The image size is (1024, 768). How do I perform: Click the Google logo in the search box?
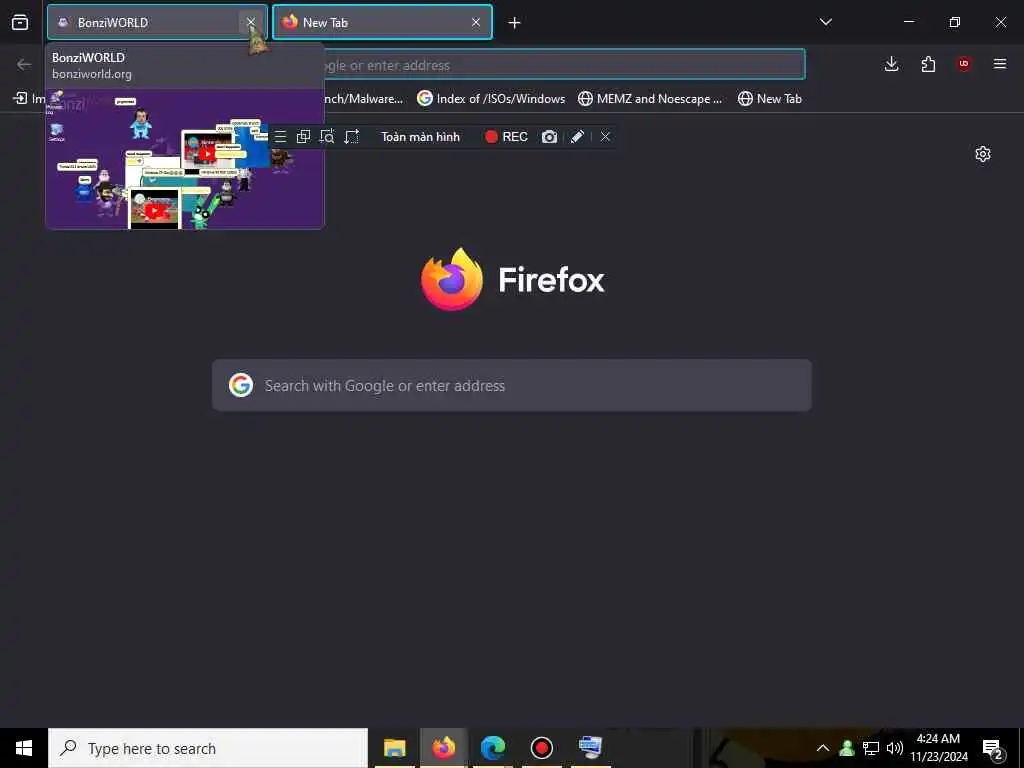241,385
